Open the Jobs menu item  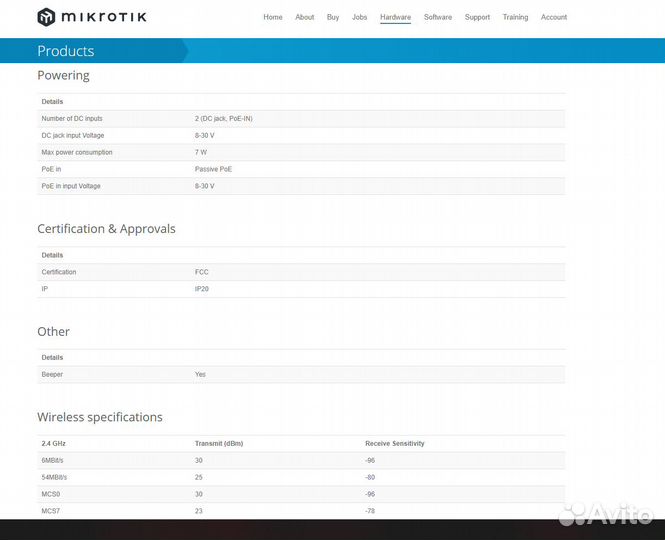coord(359,17)
